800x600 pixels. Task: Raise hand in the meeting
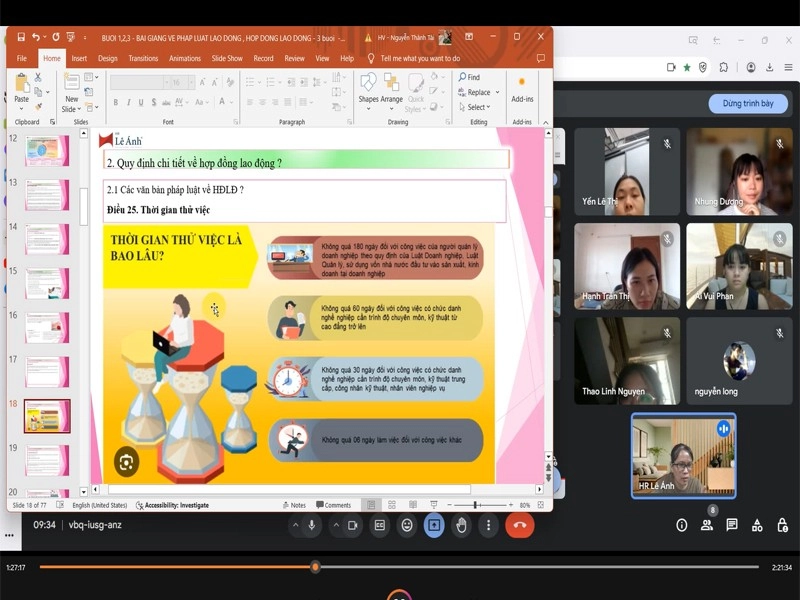tap(461, 525)
